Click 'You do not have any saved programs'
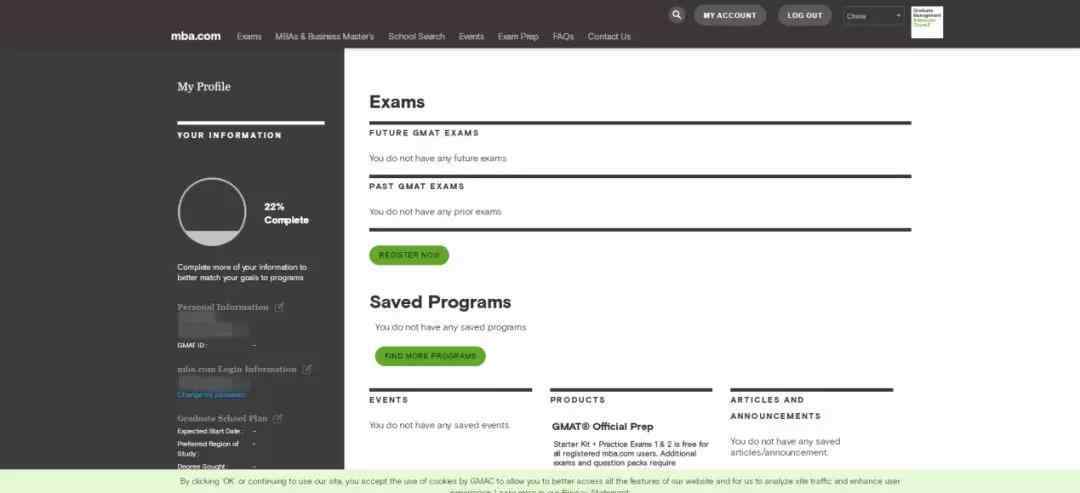This screenshot has height=493, width=1080. pyautogui.click(x=450, y=328)
